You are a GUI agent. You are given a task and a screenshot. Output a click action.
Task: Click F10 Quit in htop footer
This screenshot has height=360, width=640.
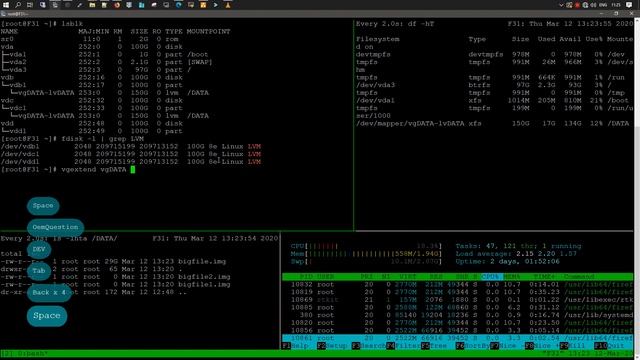pos(609,346)
